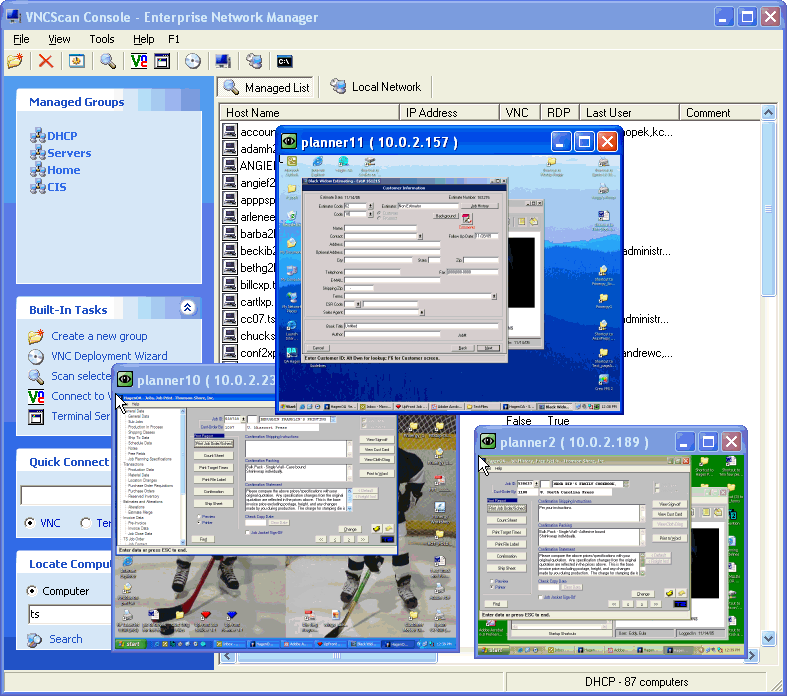This screenshot has width=787, height=696.
Task: Click the CIS group network icon
Action: [x=38, y=187]
